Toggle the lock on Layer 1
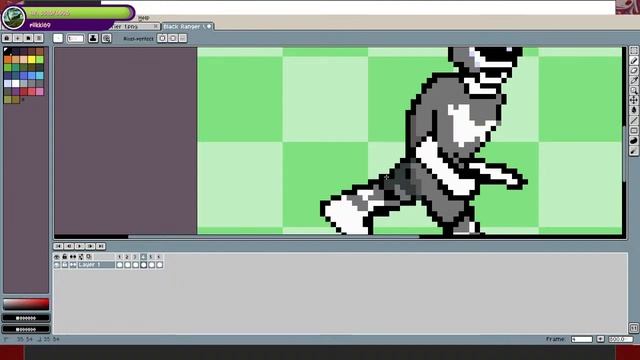The width and height of the screenshot is (640, 360). point(64,265)
